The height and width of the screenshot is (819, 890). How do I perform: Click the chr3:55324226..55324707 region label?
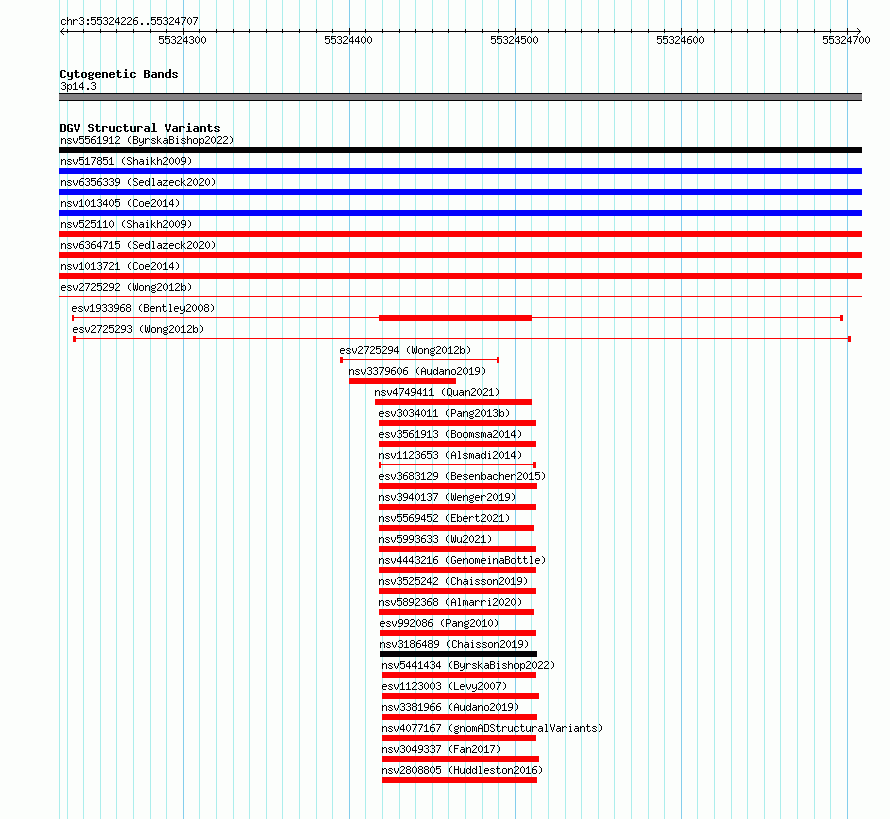click(x=129, y=21)
